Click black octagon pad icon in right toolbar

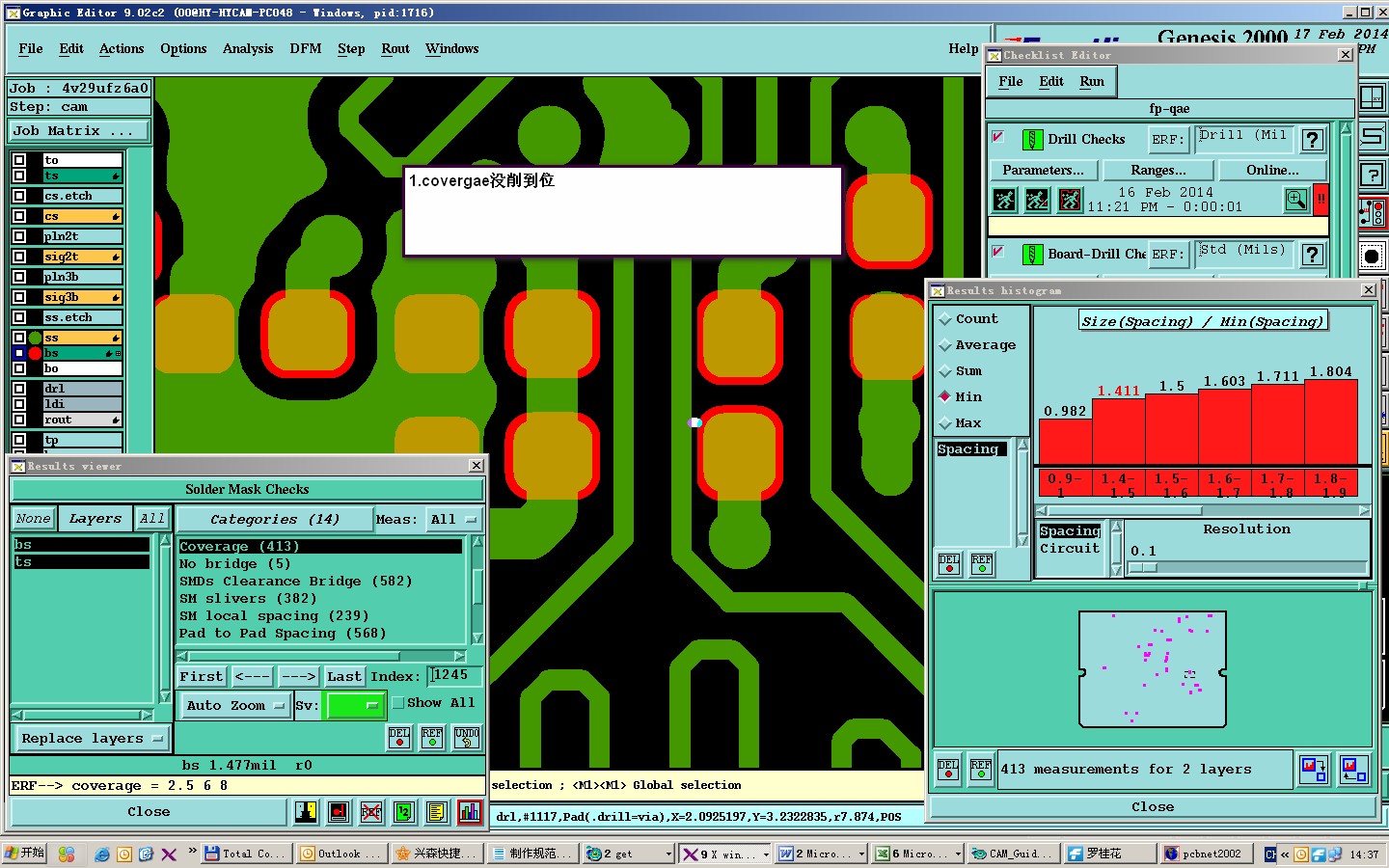coord(1372,257)
